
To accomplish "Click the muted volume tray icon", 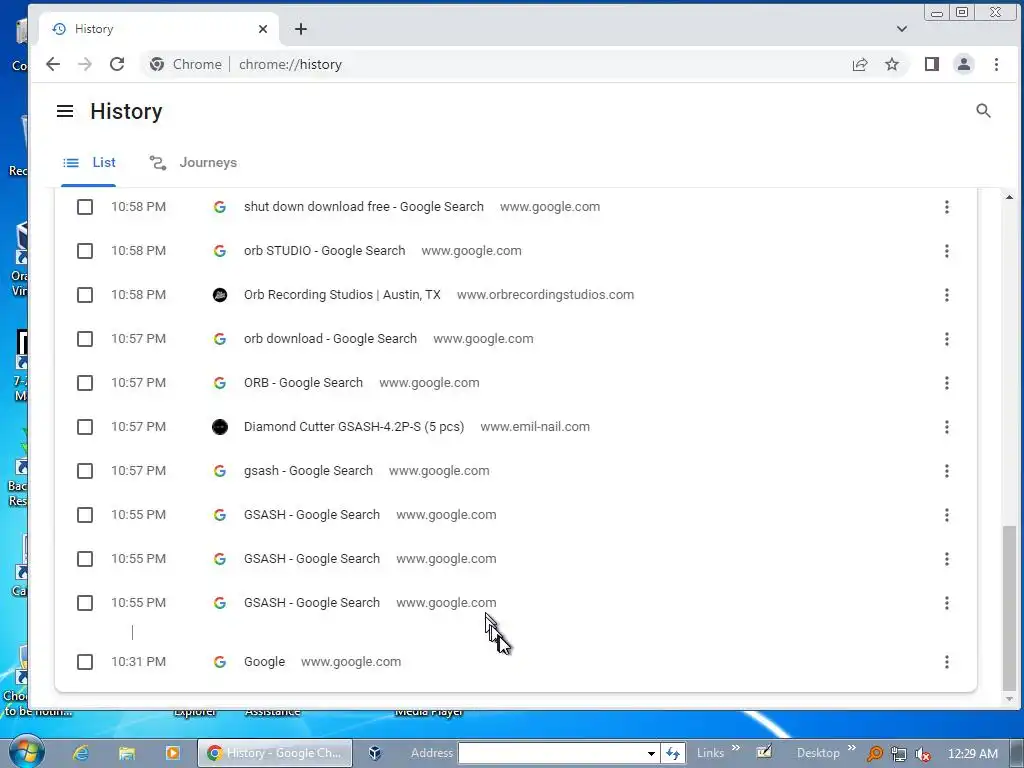I will coord(923,754).
